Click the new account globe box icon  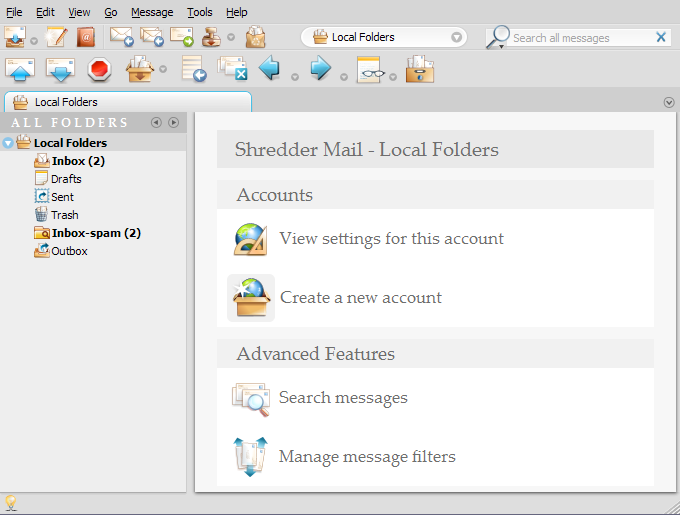pyautogui.click(x=251, y=298)
